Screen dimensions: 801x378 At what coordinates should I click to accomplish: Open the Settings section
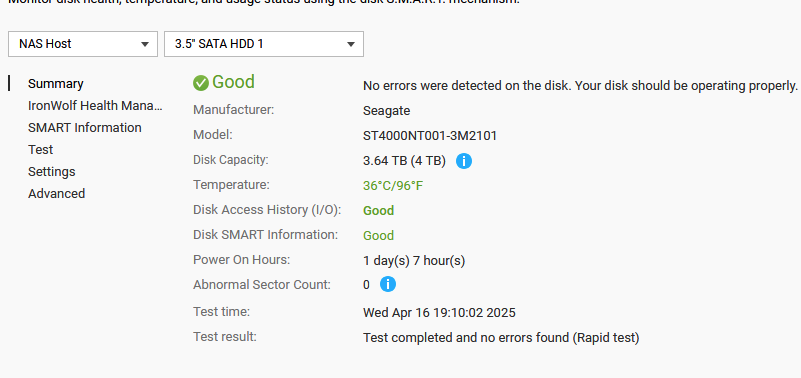[52, 172]
